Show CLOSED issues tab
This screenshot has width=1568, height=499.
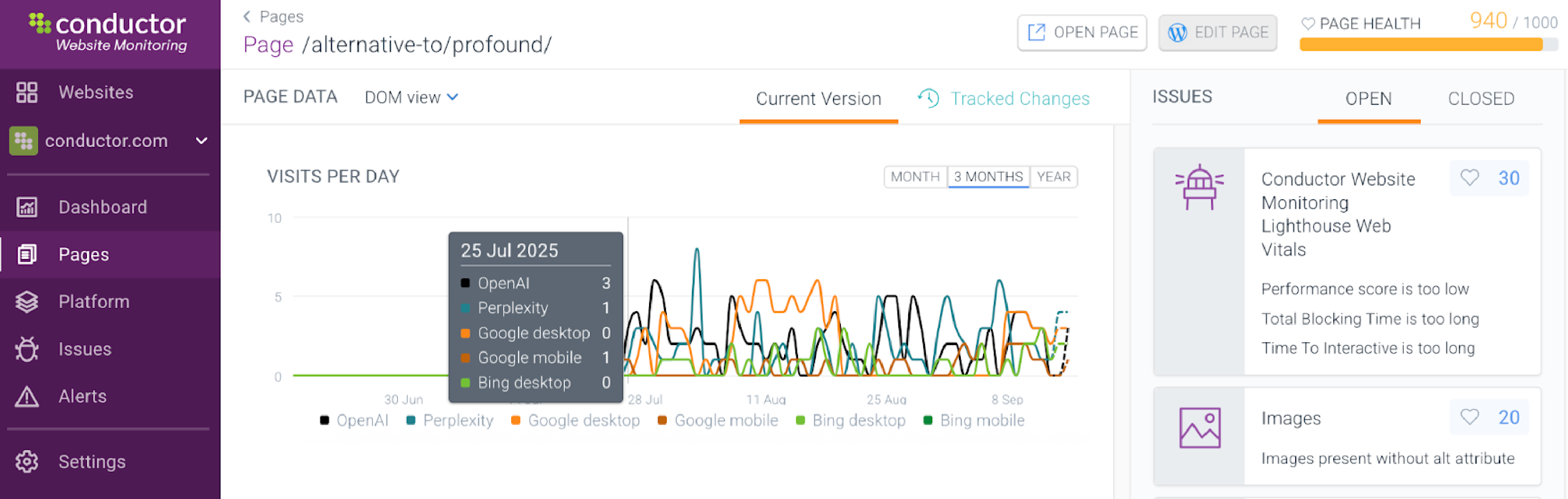tap(1481, 99)
